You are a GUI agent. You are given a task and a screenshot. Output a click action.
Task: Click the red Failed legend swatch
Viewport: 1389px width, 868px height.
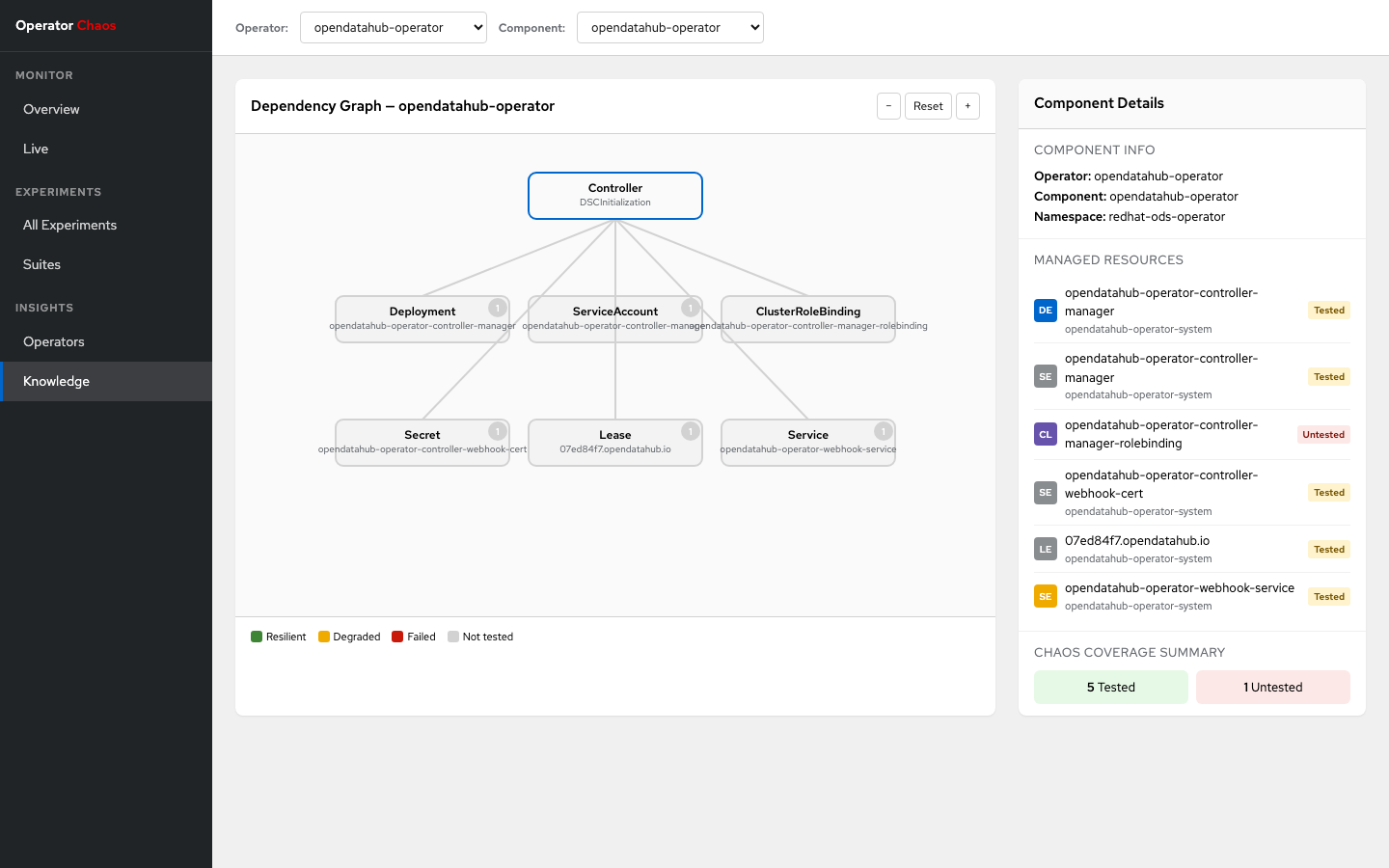coord(397,637)
